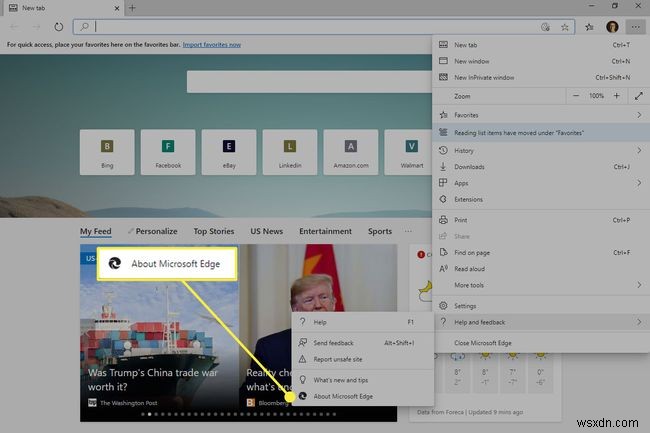Screen dimensions: 650x433
Task: Open Extensions from the menu
Action: point(541,199)
